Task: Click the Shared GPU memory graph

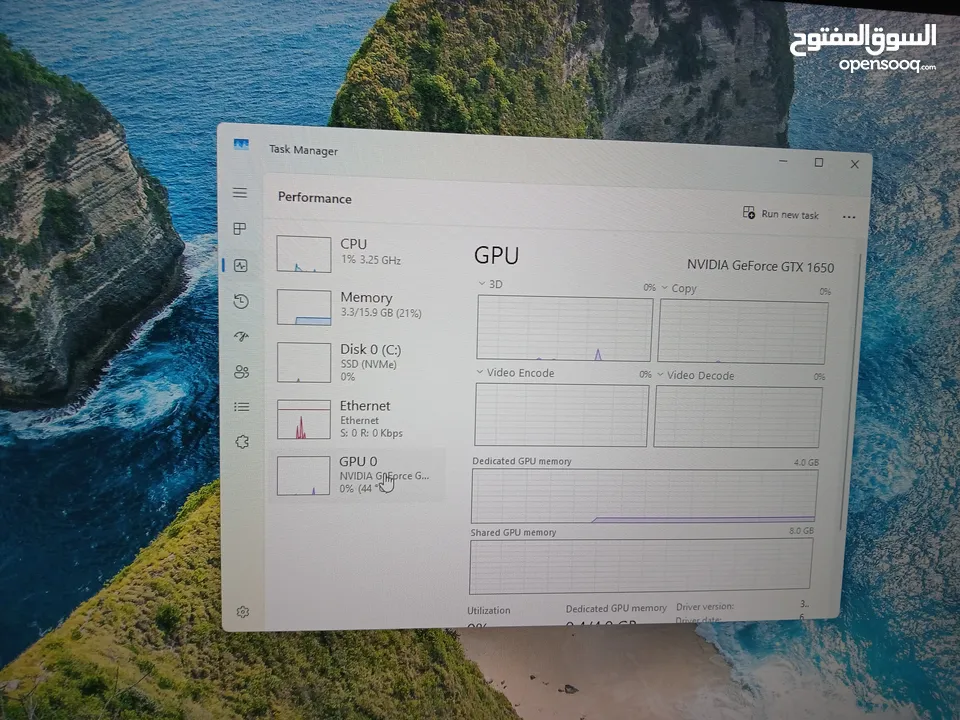Action: 640,567
